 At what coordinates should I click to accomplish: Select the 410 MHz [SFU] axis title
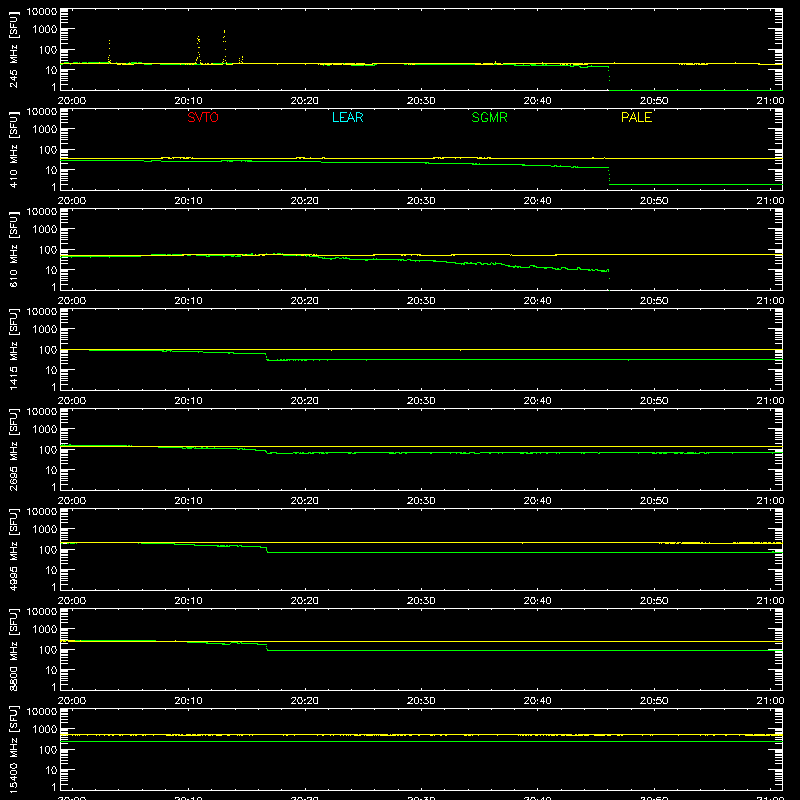click(13, 149)
